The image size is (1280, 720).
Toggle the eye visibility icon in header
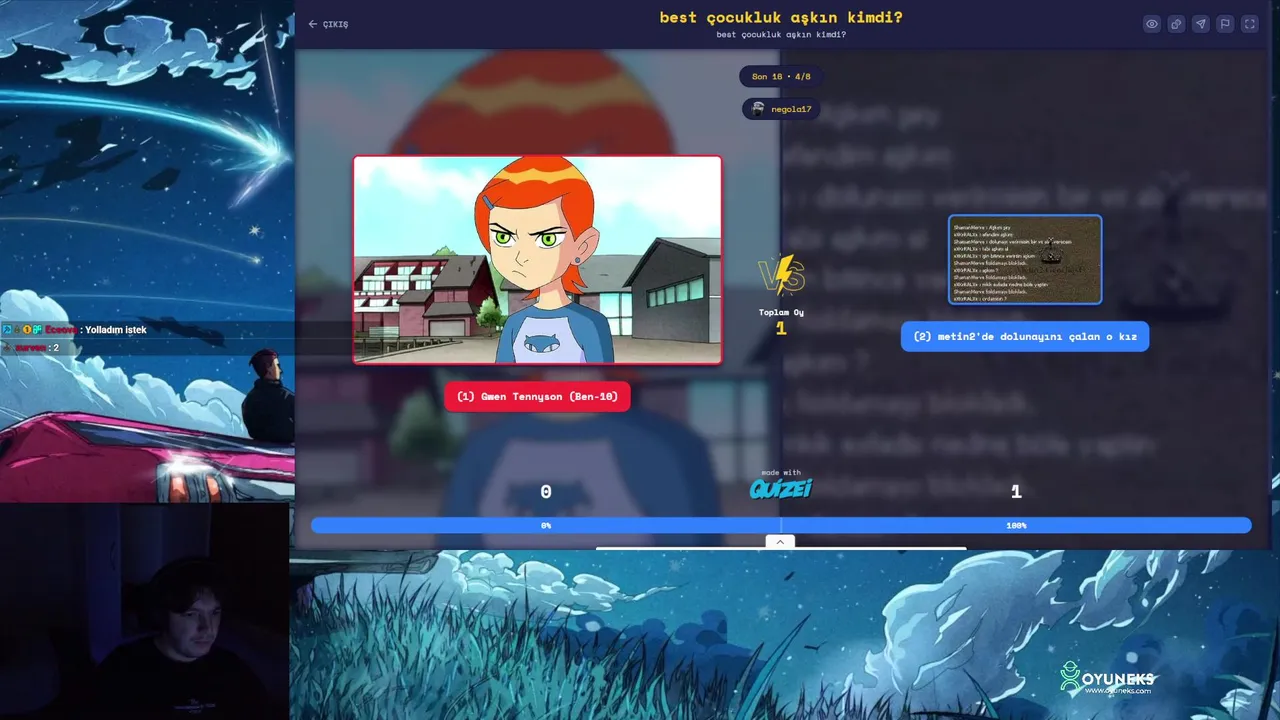pos(1152,24)
